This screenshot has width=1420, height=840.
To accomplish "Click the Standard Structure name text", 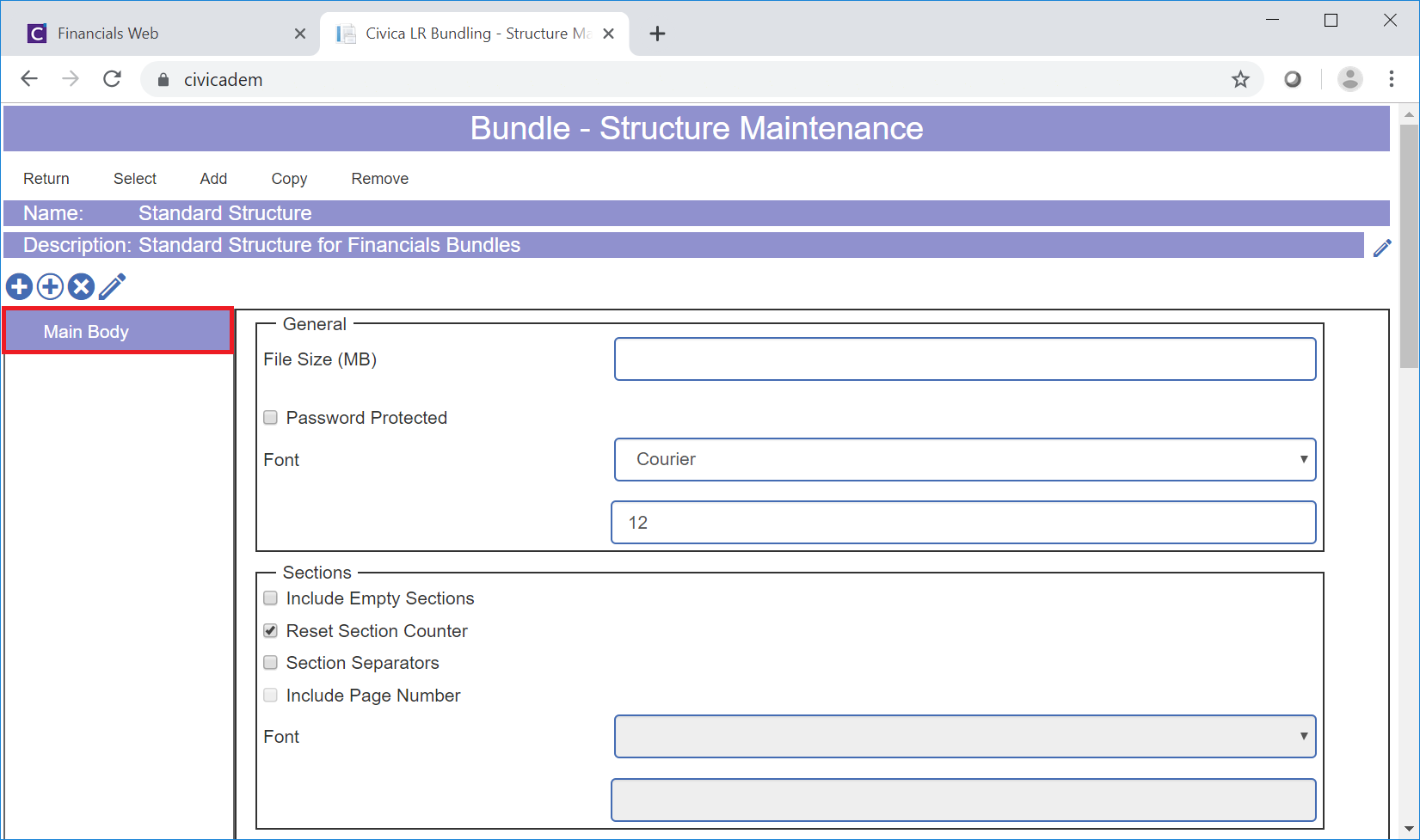I will [224, 213].
